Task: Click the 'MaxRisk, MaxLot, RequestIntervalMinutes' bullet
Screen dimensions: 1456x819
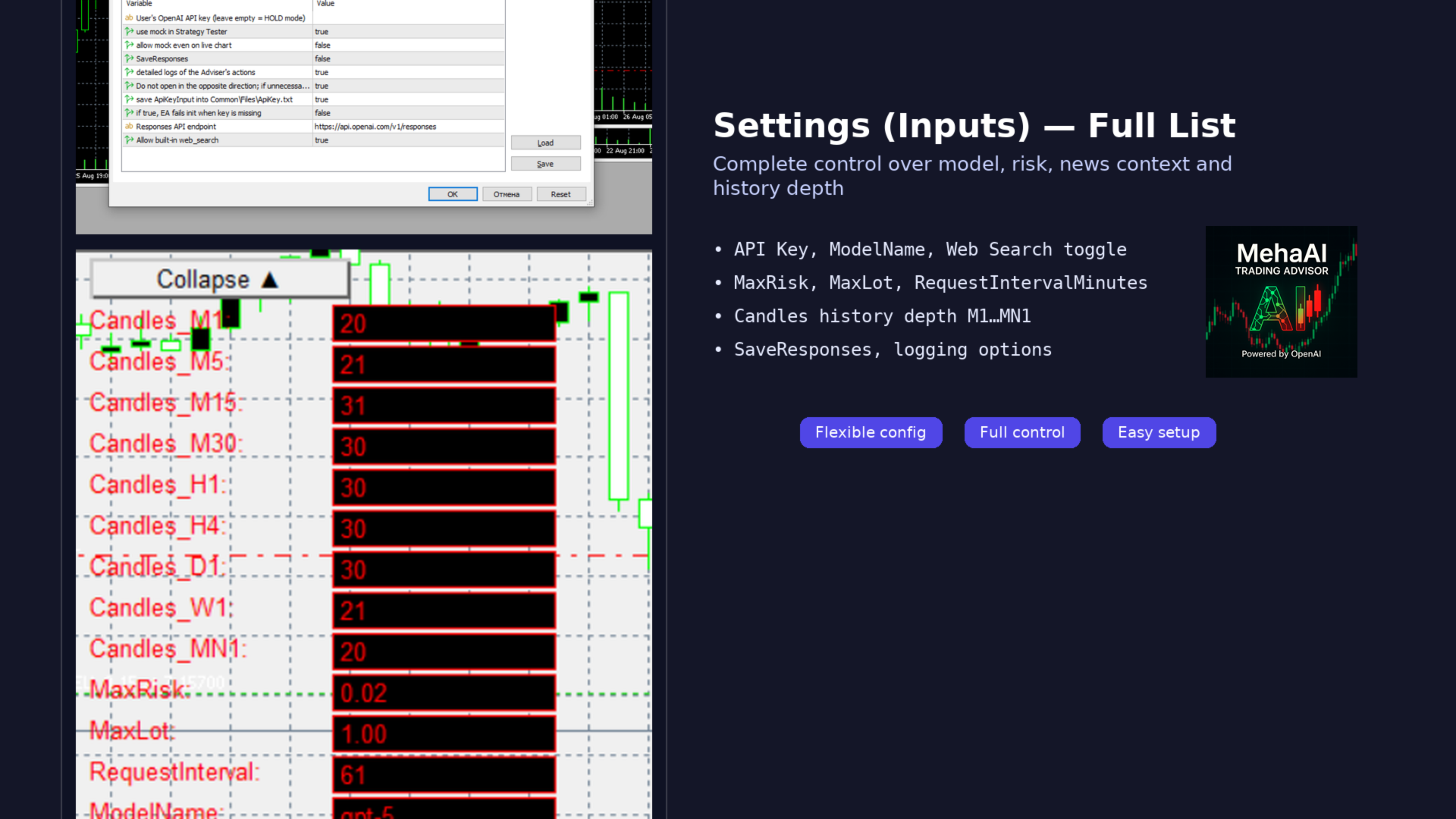Action: tap(940, 283)
